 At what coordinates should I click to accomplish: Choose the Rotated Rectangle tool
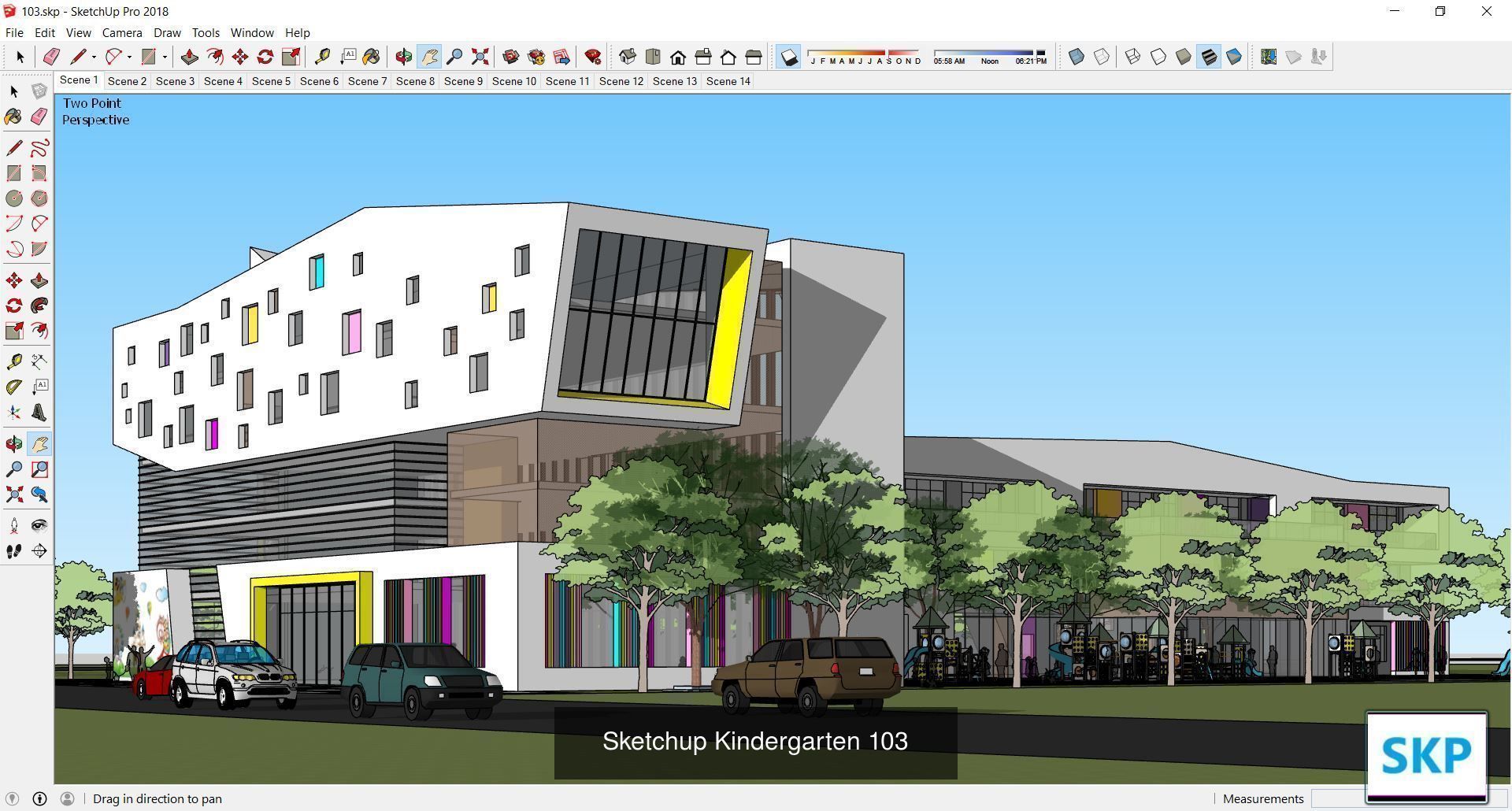point(39,173)
